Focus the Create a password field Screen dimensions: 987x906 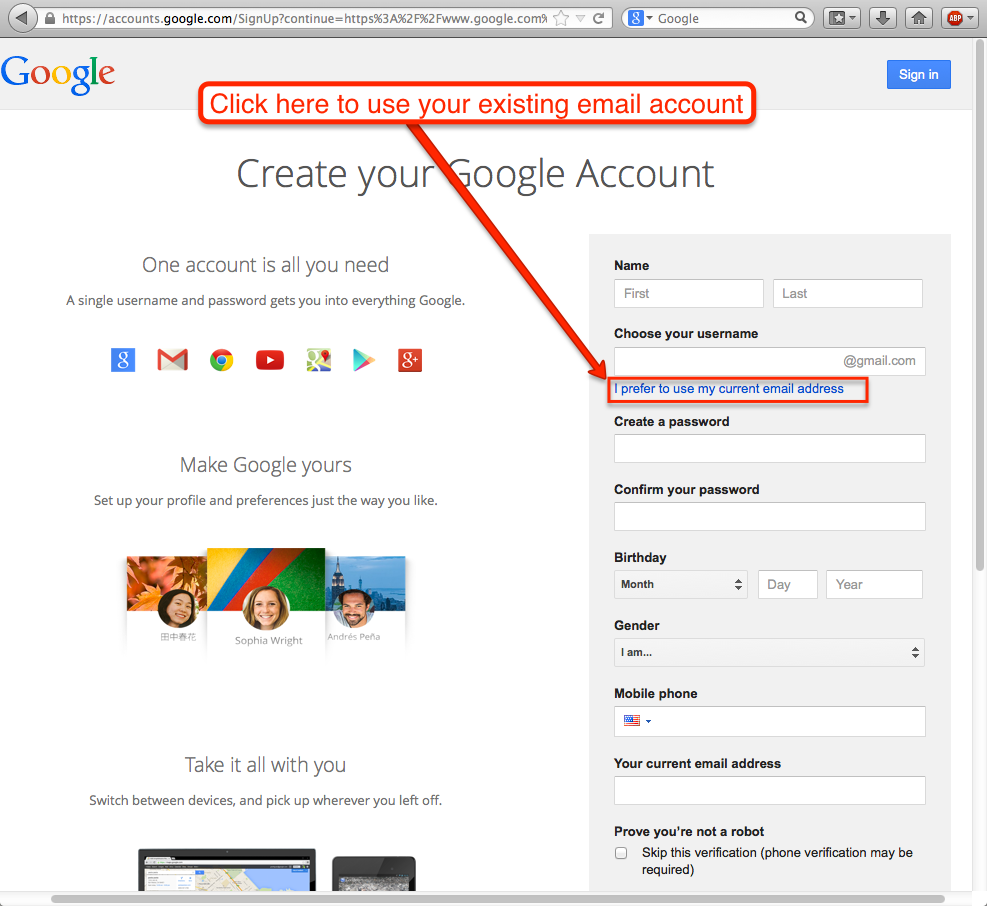pyautogui.click(x=769, y=448)
